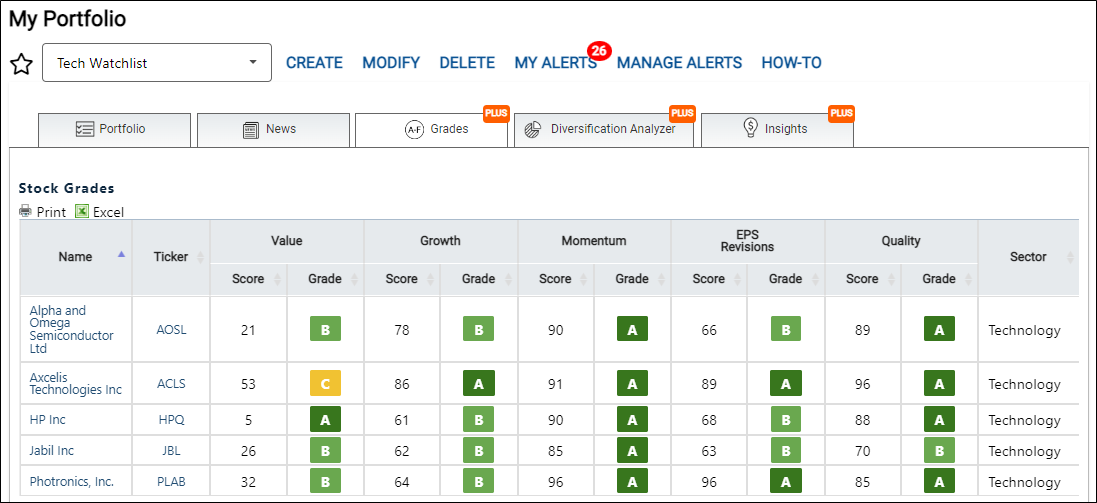Click the star favorite icon beside watchlist dropdown
Screen dimensions: 1097x503
tap(22, 64)
